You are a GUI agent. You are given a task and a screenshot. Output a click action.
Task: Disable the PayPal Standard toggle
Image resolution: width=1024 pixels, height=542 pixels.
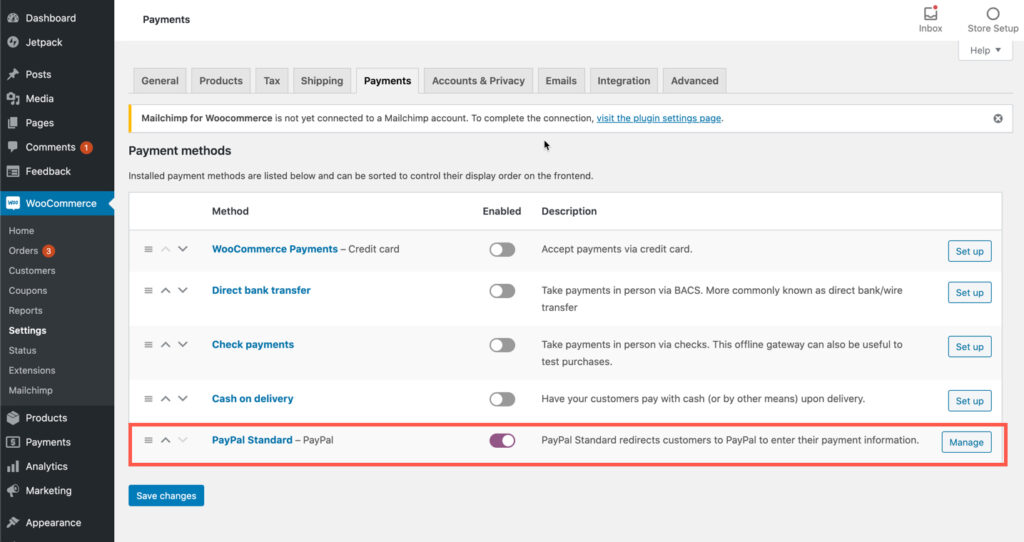(502, 440)
